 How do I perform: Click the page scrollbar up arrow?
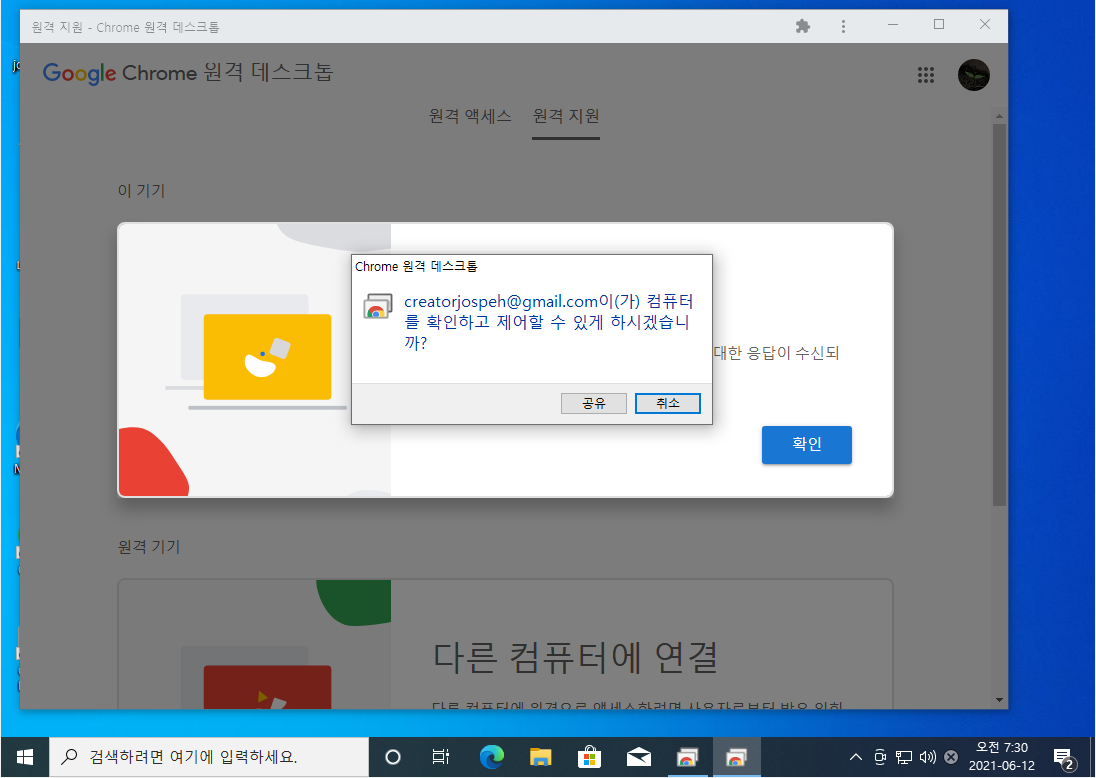(x=999, y=116)
